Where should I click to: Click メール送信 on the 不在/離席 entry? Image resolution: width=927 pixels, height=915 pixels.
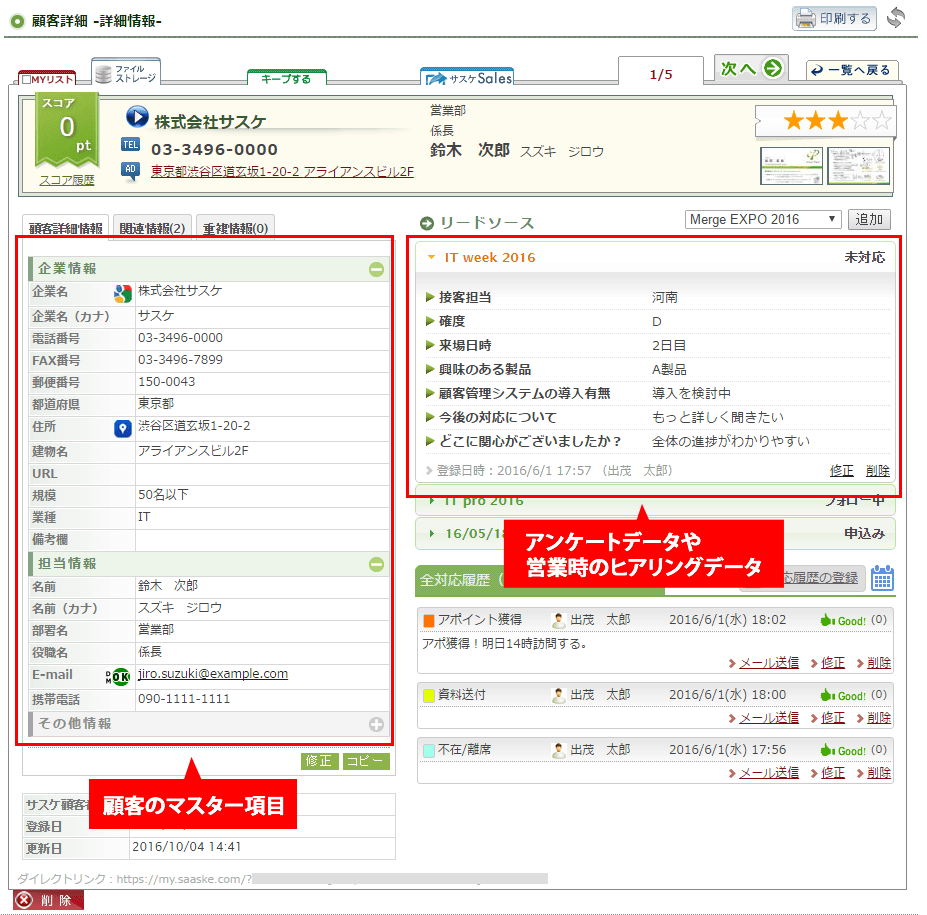coord(769,773)
